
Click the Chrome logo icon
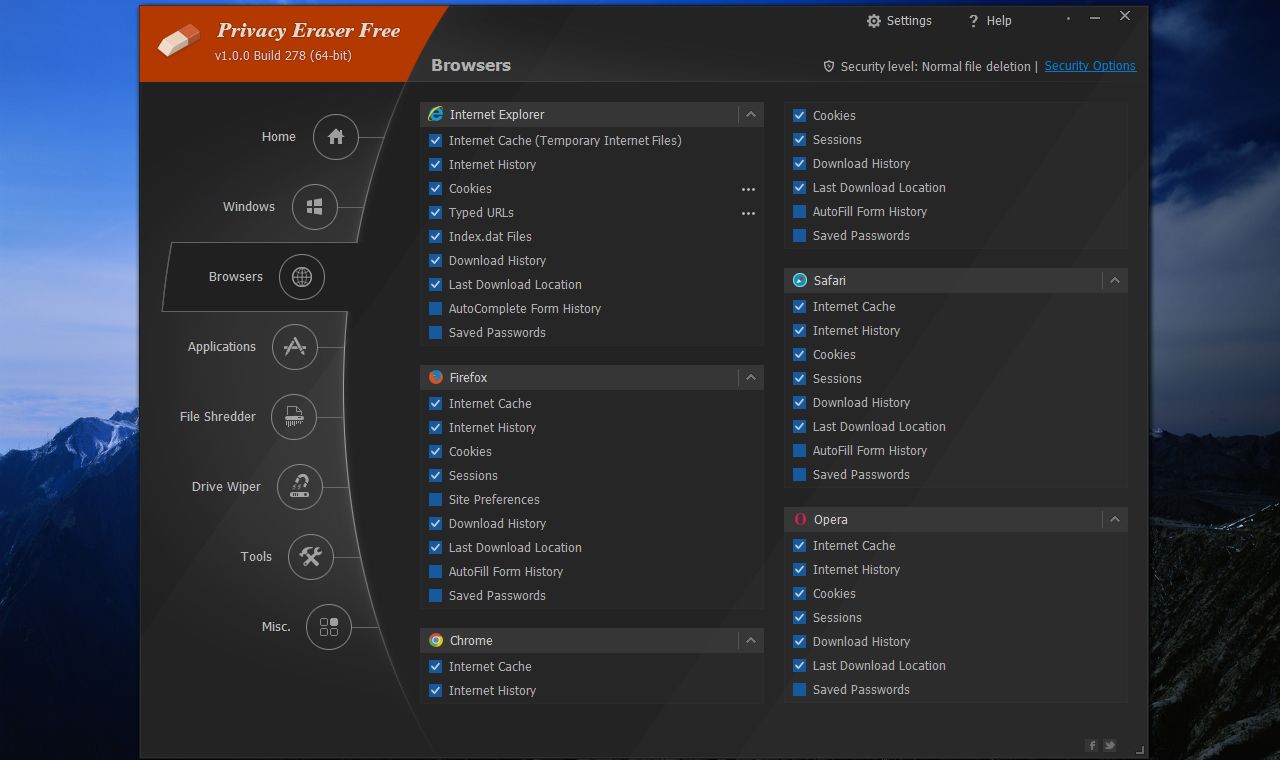point(436,640)
